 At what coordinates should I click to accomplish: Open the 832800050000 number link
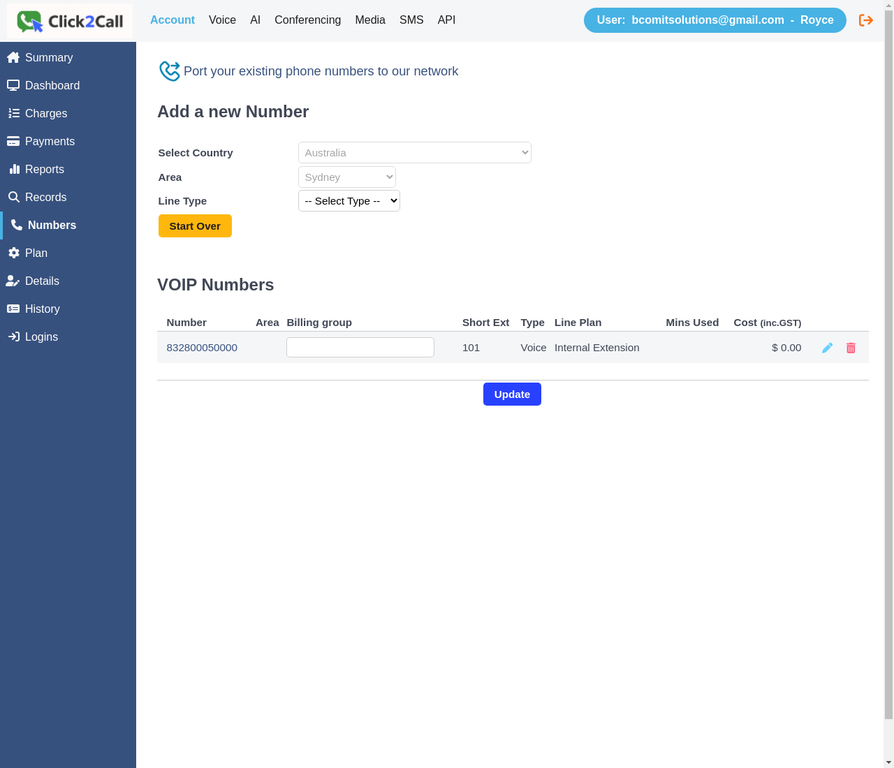coord(202,348)
